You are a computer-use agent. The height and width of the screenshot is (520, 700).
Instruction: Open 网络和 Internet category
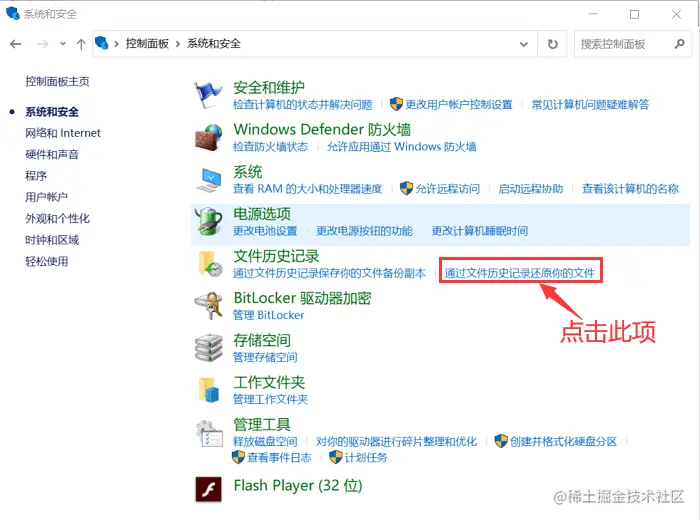point(63,133)
